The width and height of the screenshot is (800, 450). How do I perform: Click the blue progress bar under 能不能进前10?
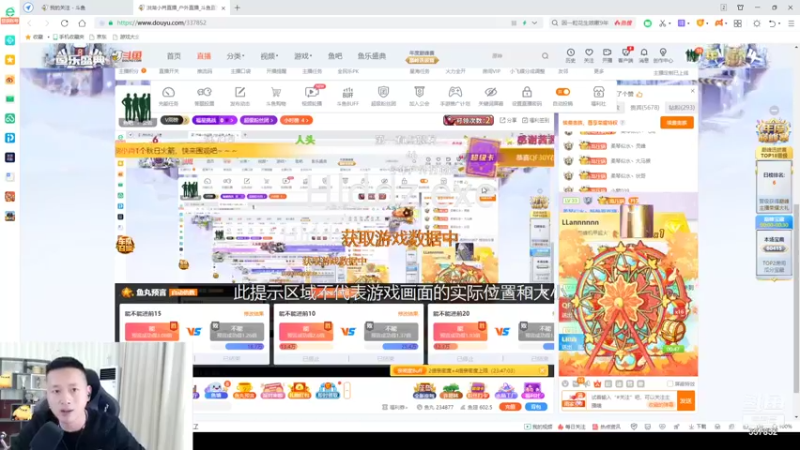tap(399, 346)
